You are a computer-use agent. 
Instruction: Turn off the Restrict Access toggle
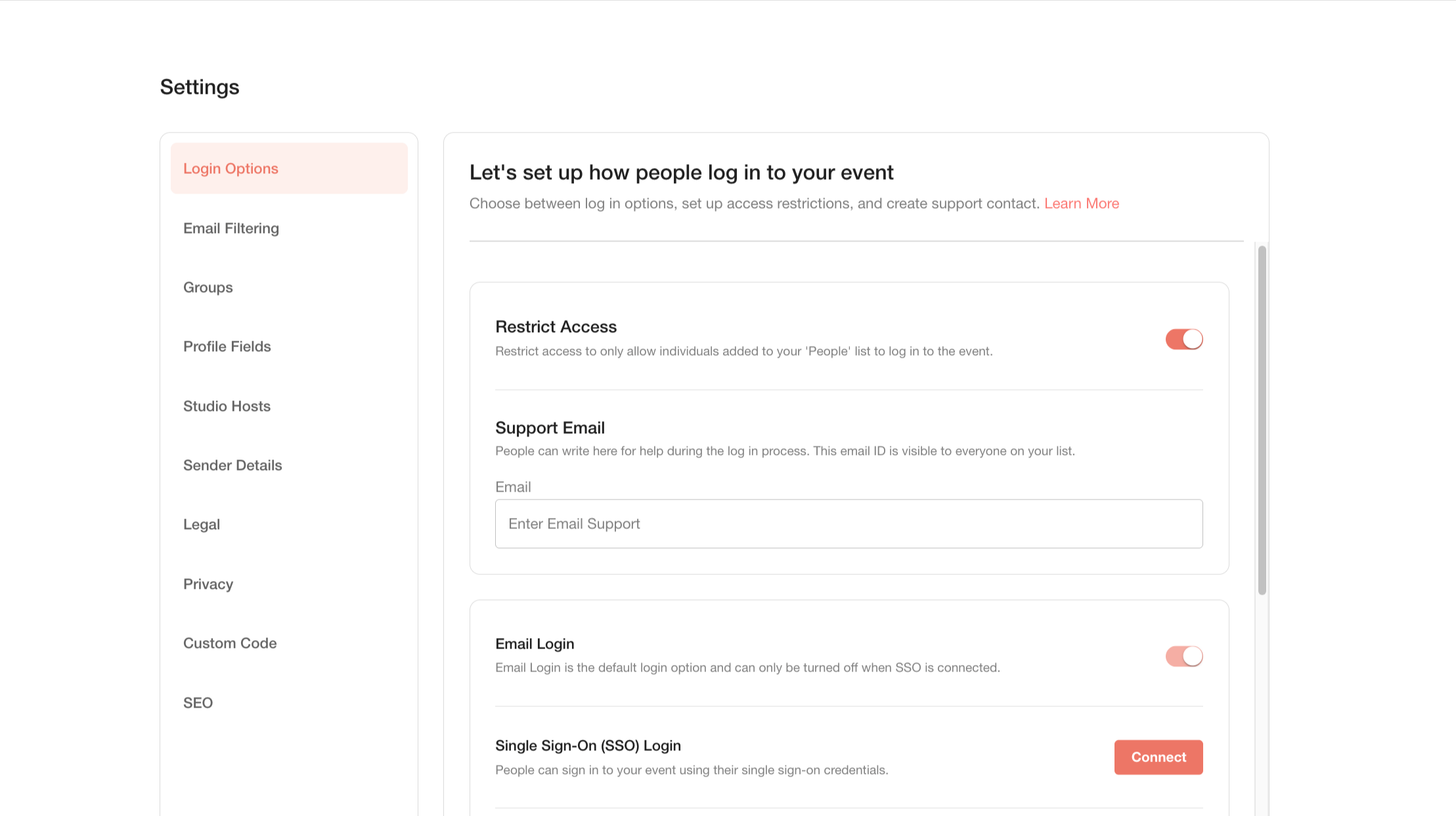tap(1183, 339)
